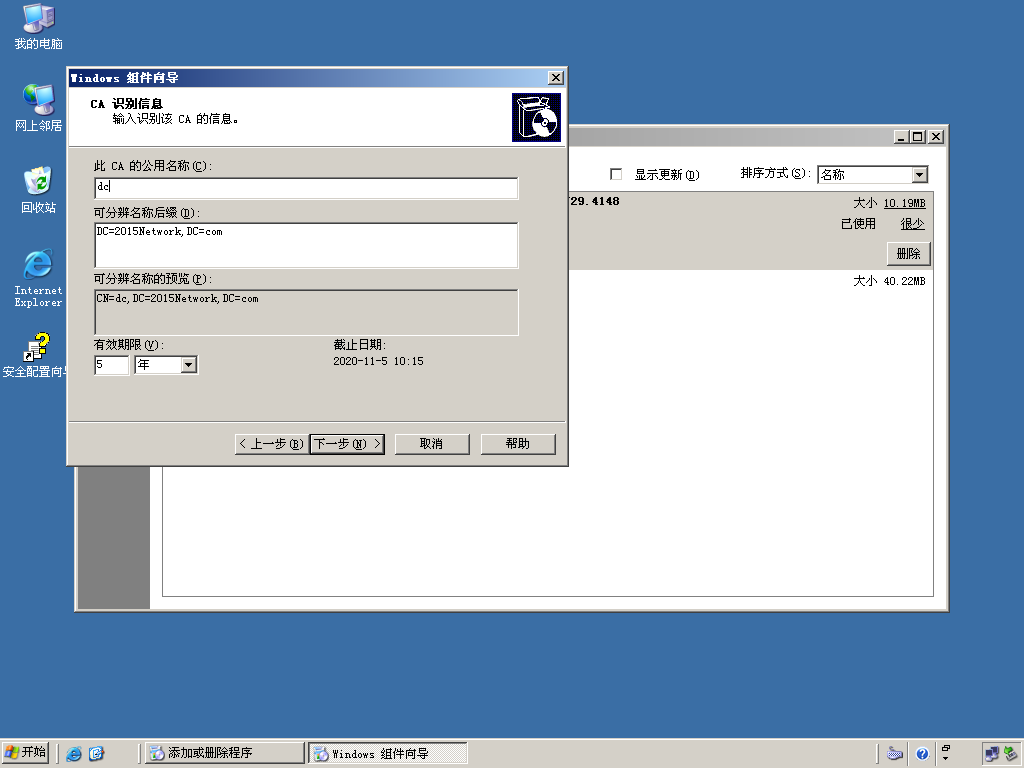
Task: Click the distinguished name preview box
Action: click(306, 312)
